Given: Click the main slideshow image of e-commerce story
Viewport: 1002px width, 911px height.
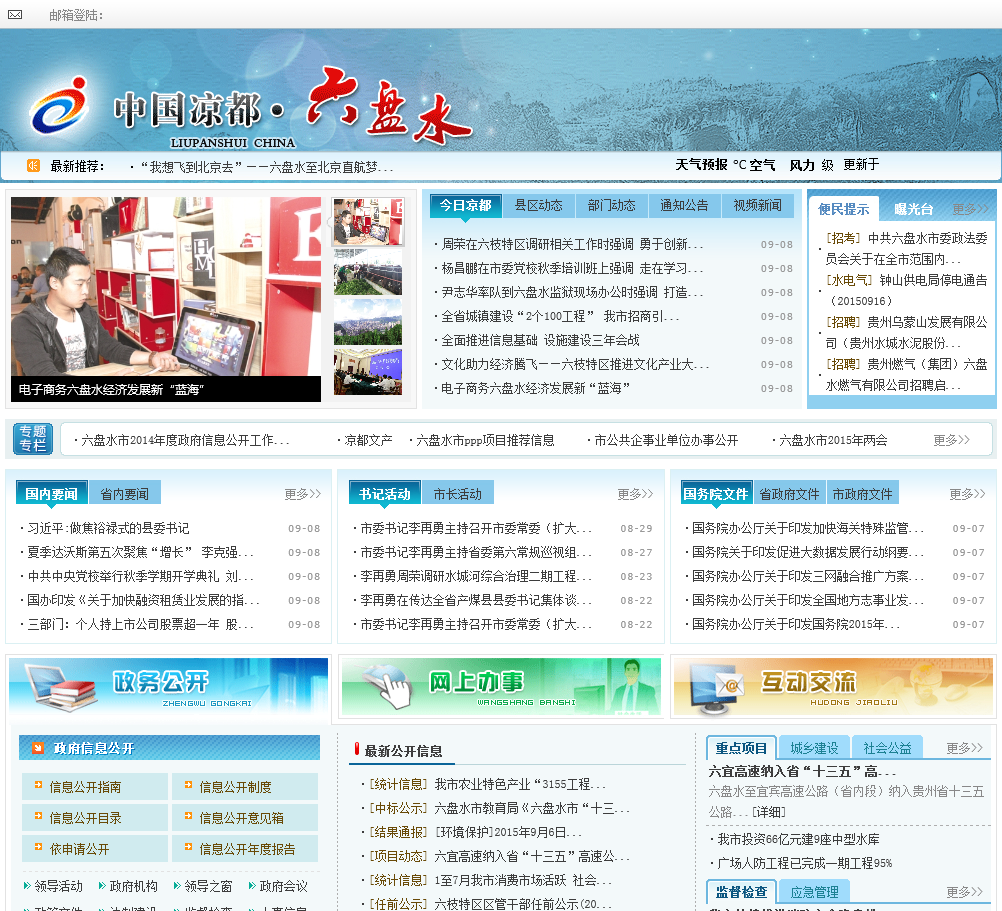Looking at the screenshot, I should 166,286.
